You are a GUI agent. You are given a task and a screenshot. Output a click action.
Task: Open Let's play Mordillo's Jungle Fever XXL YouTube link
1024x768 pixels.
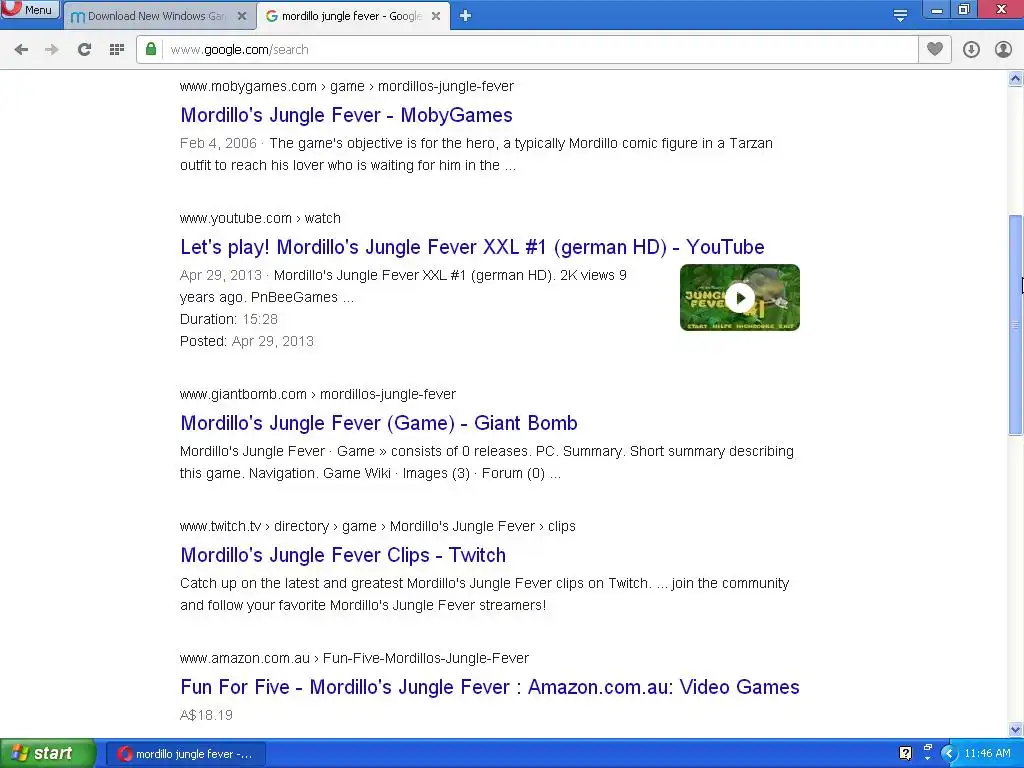(x=472, y=247)
